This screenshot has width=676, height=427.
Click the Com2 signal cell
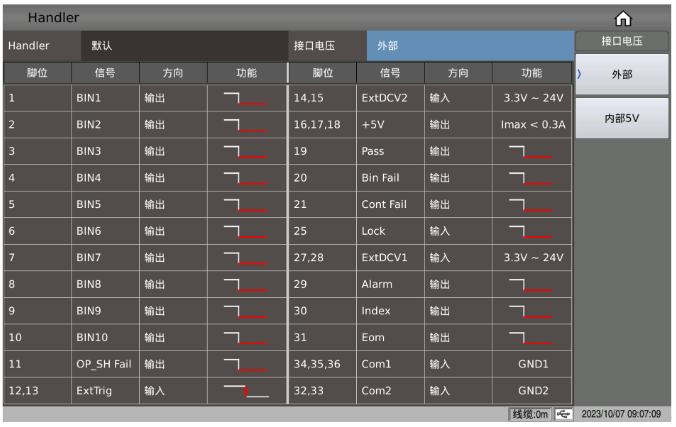(x=391, y=391)
